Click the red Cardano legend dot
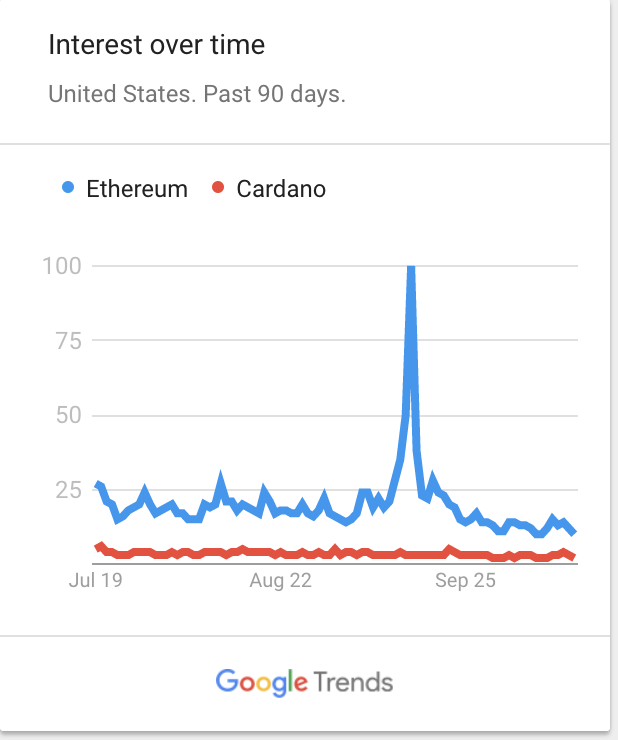The width and height of the screenshot is (618, 740). [217, 188]
